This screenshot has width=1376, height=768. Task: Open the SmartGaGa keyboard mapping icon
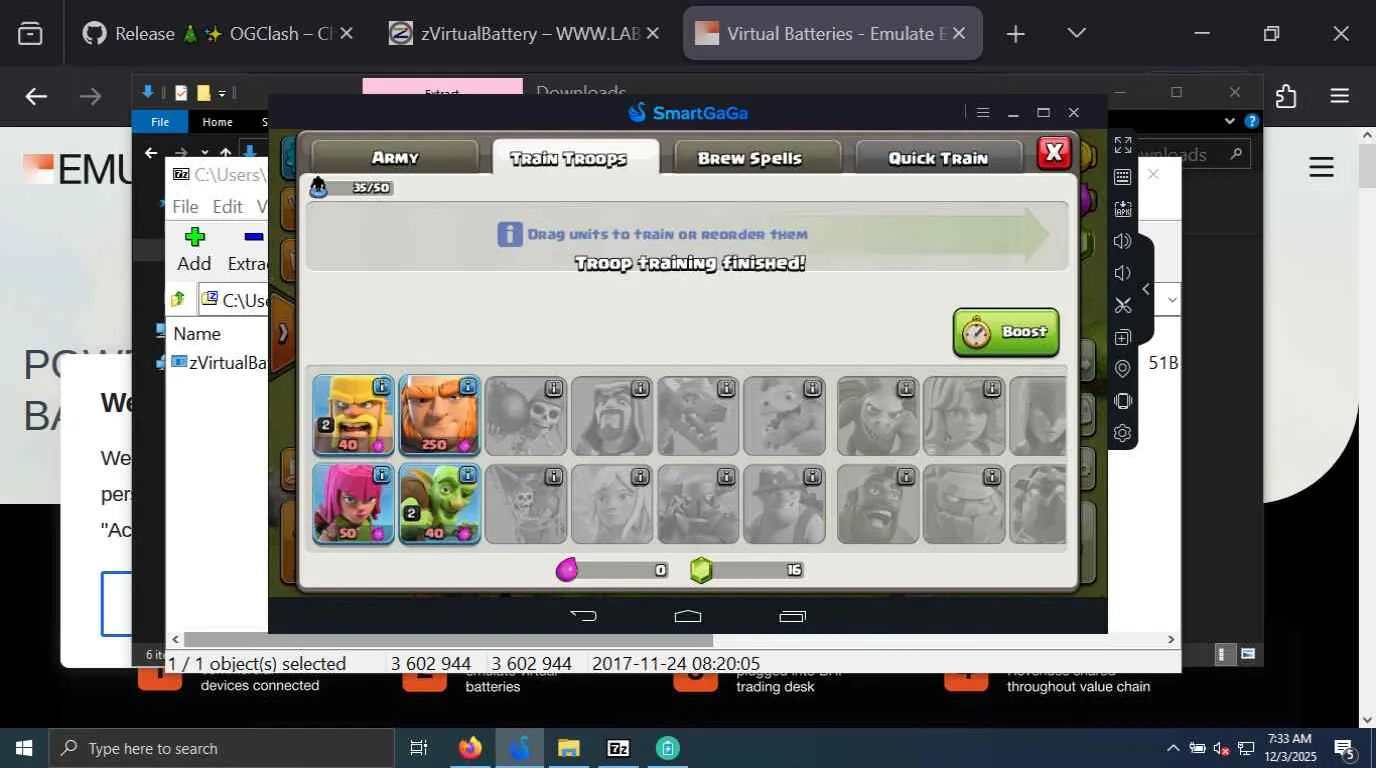pos(1123,177)
